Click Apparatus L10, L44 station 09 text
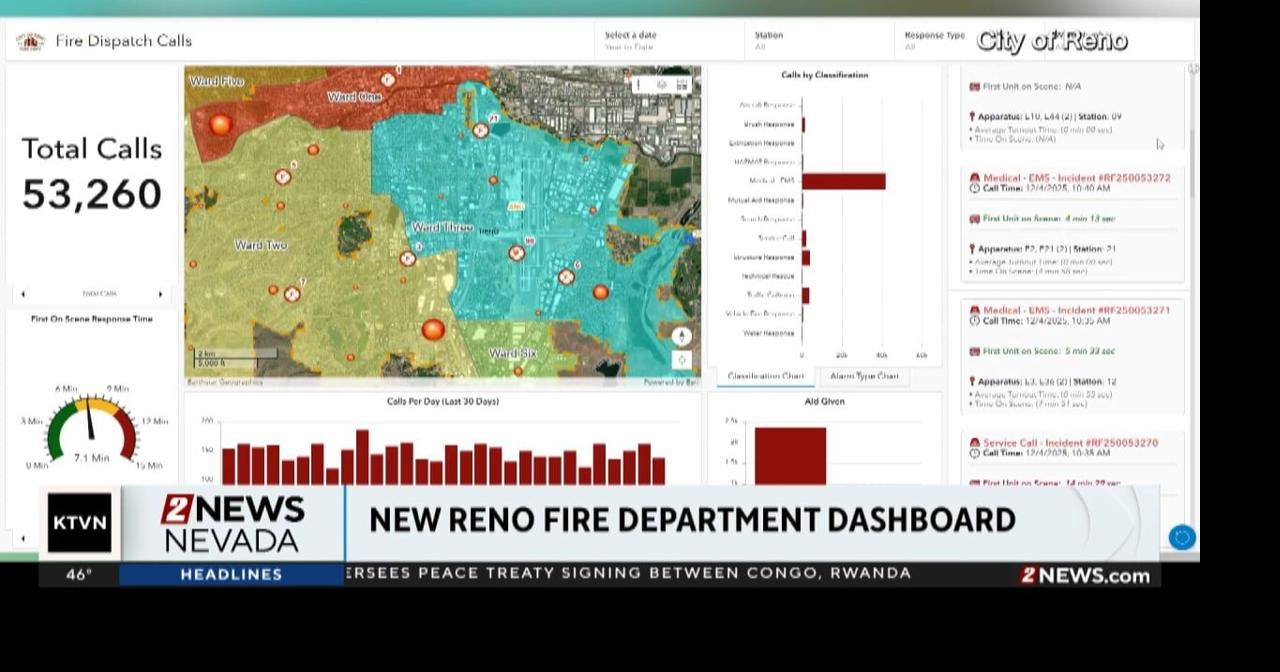 click(1050, 117)
